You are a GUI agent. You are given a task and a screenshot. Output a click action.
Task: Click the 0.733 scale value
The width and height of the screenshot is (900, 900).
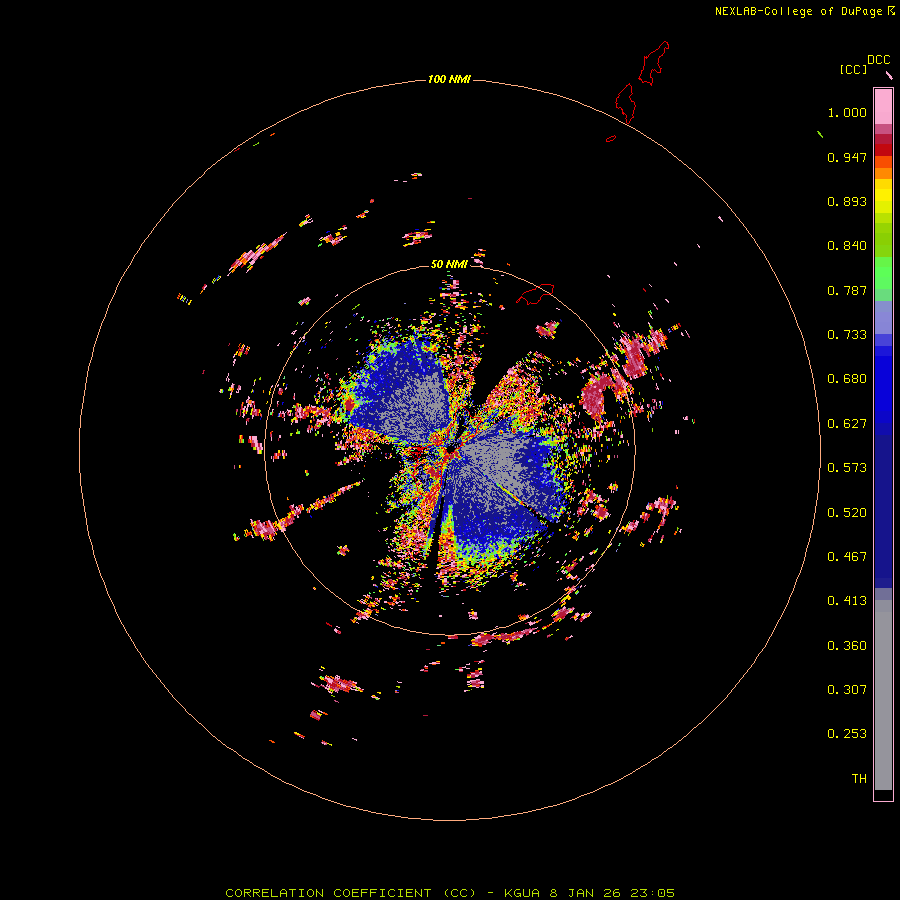(x=847, y=335)
